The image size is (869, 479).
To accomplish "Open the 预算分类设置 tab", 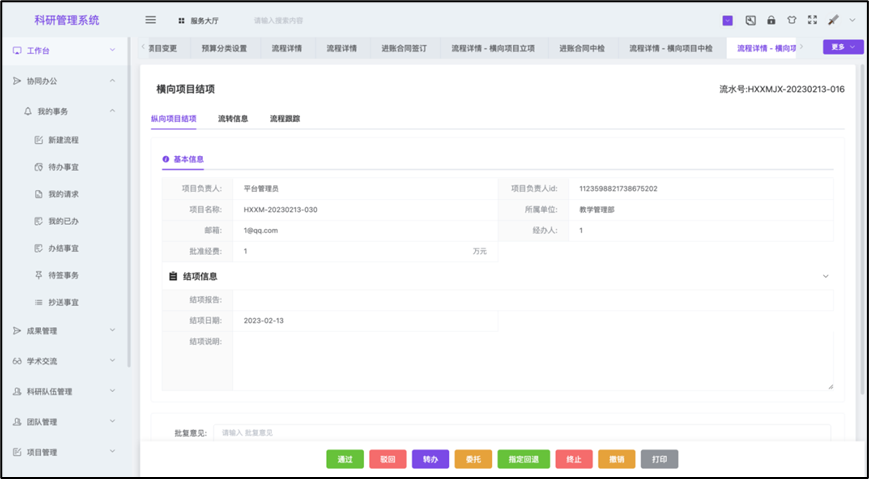I will 226,48.
